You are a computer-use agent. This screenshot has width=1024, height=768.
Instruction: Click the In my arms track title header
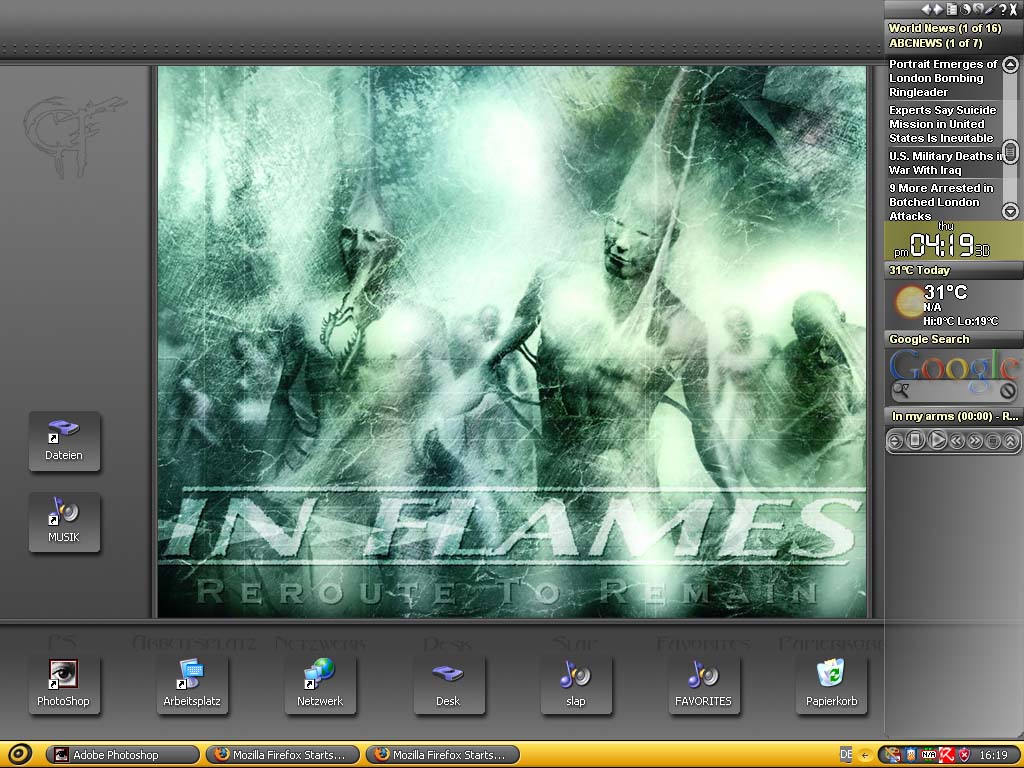(x=955, y=416)
